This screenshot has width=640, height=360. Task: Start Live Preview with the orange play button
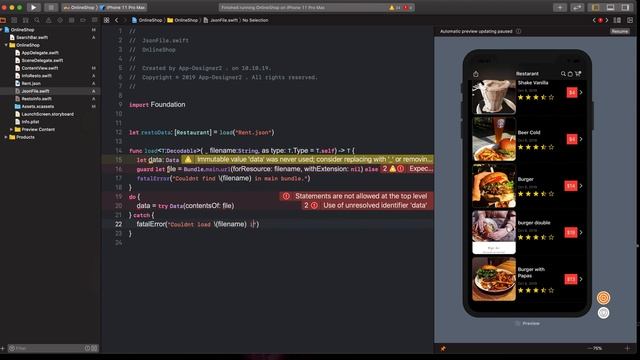tap(603, 298)
